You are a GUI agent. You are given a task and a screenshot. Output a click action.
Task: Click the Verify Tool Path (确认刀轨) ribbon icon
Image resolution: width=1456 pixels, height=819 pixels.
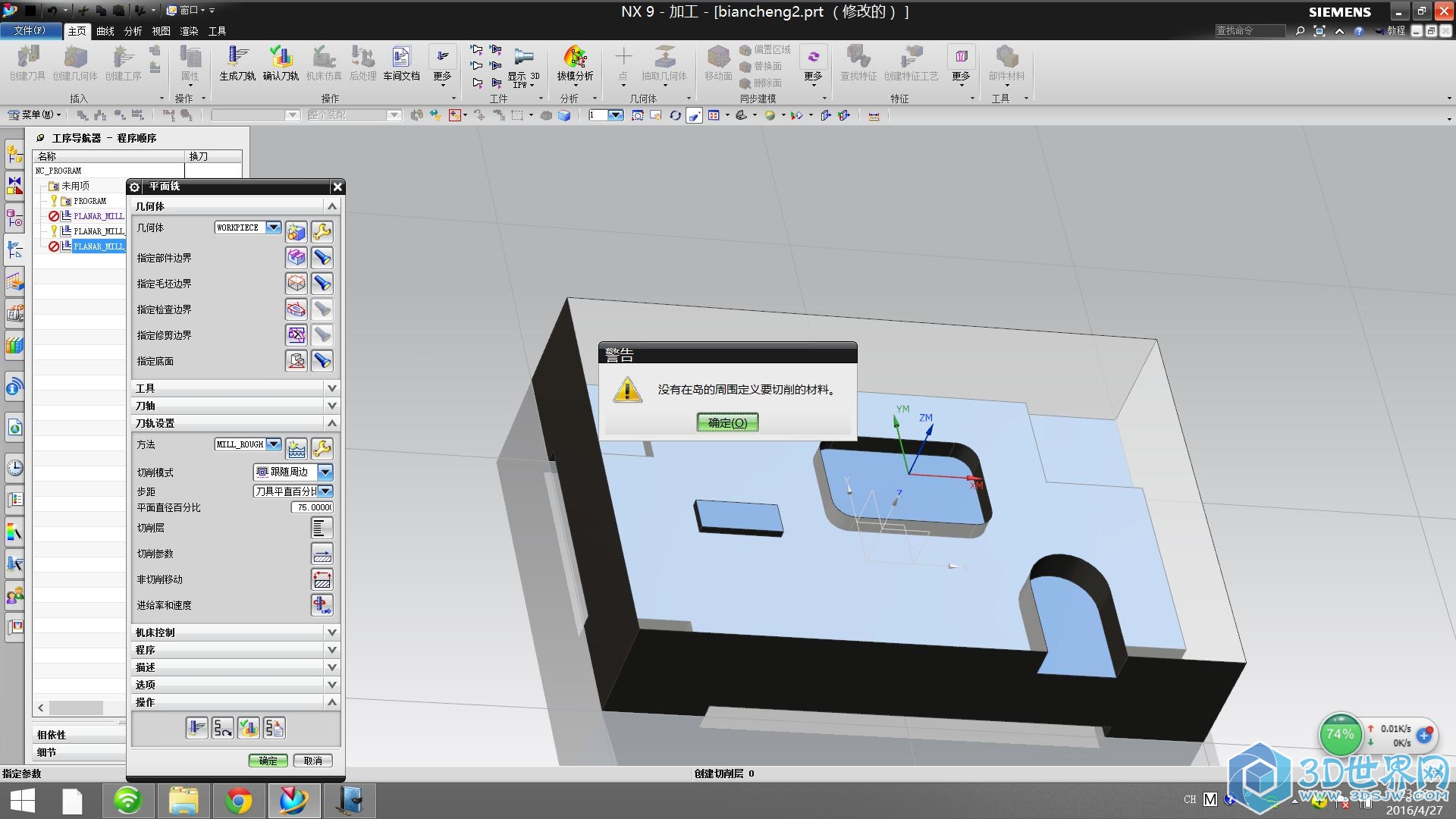point(281,62)
